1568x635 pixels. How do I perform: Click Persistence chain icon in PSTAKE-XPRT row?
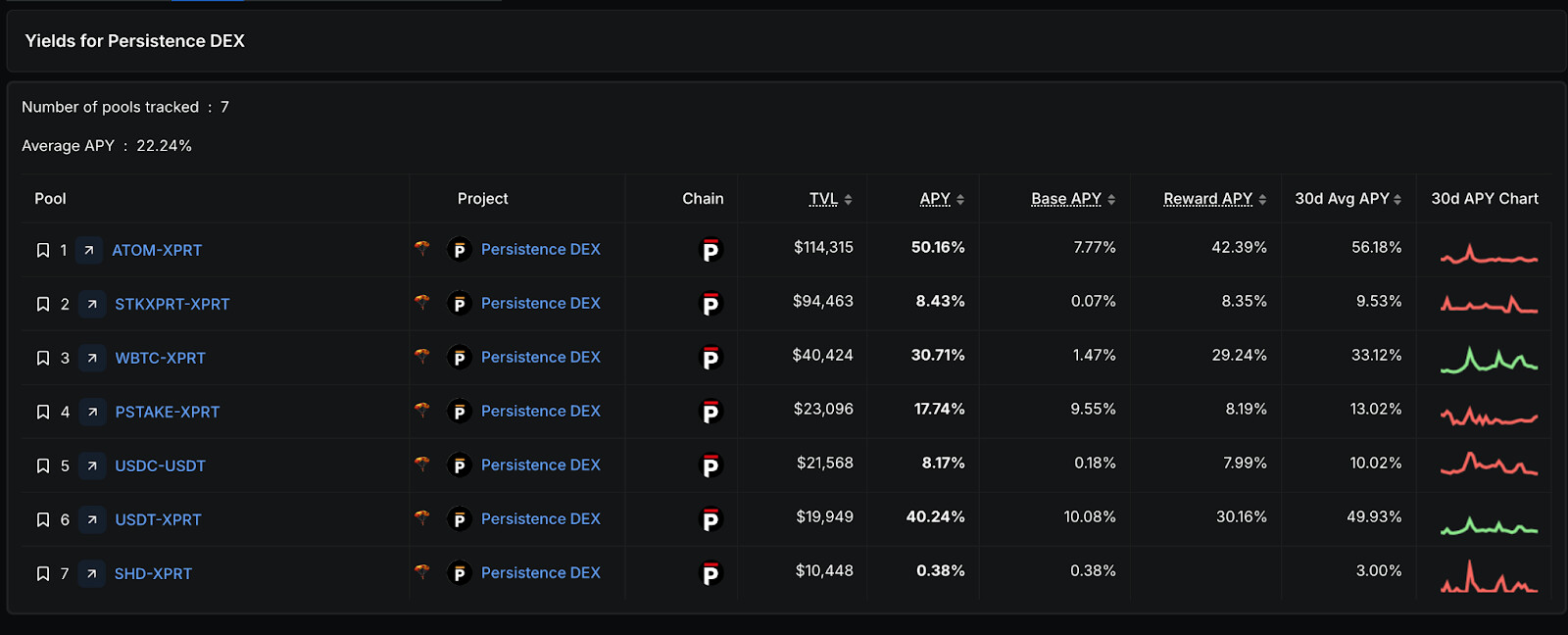point(710,413)
